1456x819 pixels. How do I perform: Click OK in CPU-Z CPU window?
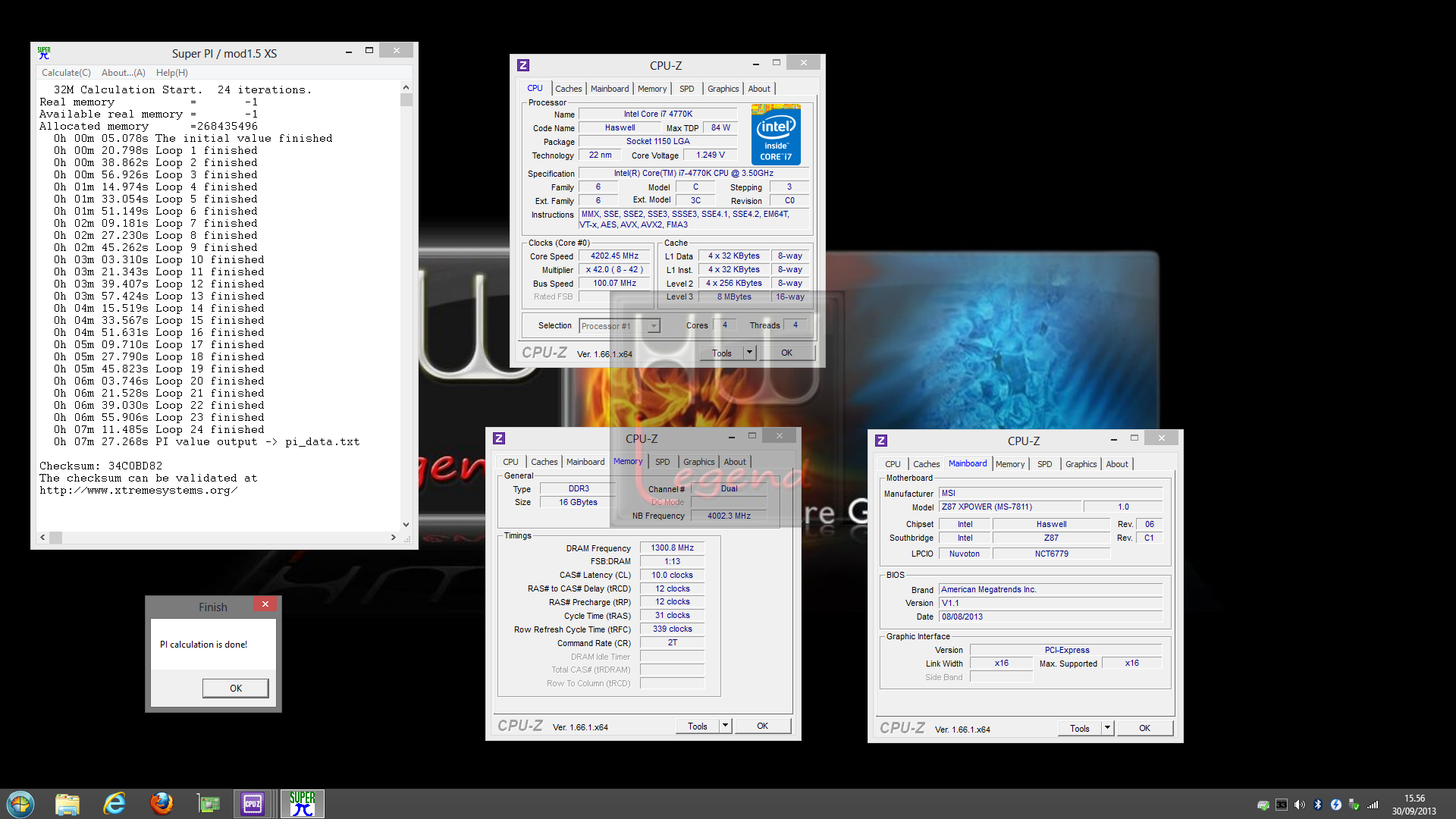pos(787,353)
